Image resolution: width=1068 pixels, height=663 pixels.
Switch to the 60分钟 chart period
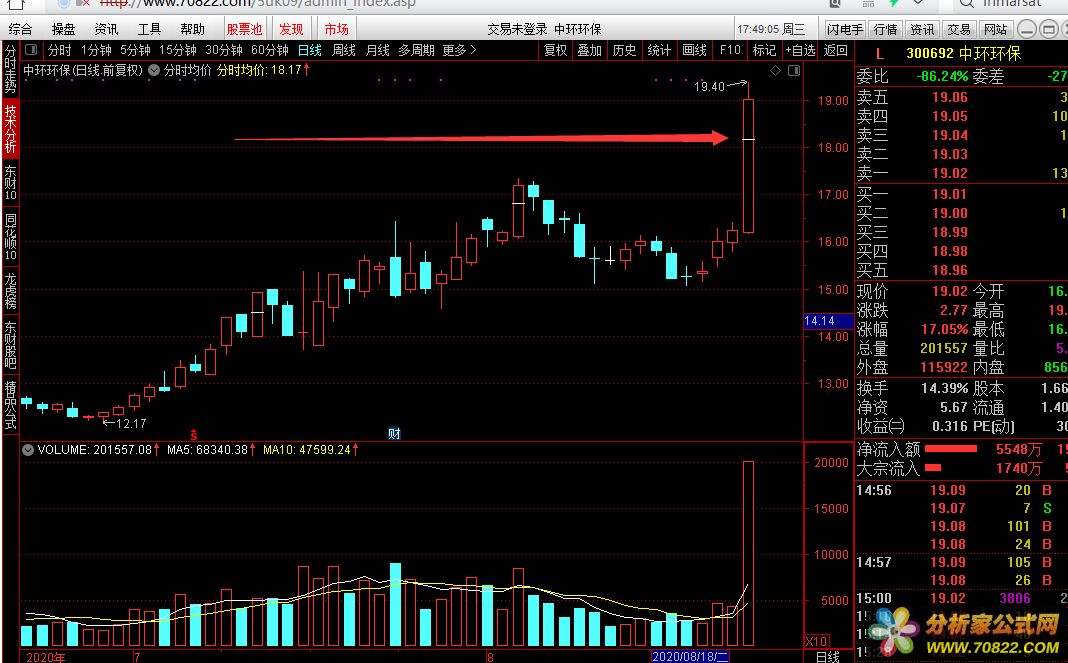click(x=270, y=50)
